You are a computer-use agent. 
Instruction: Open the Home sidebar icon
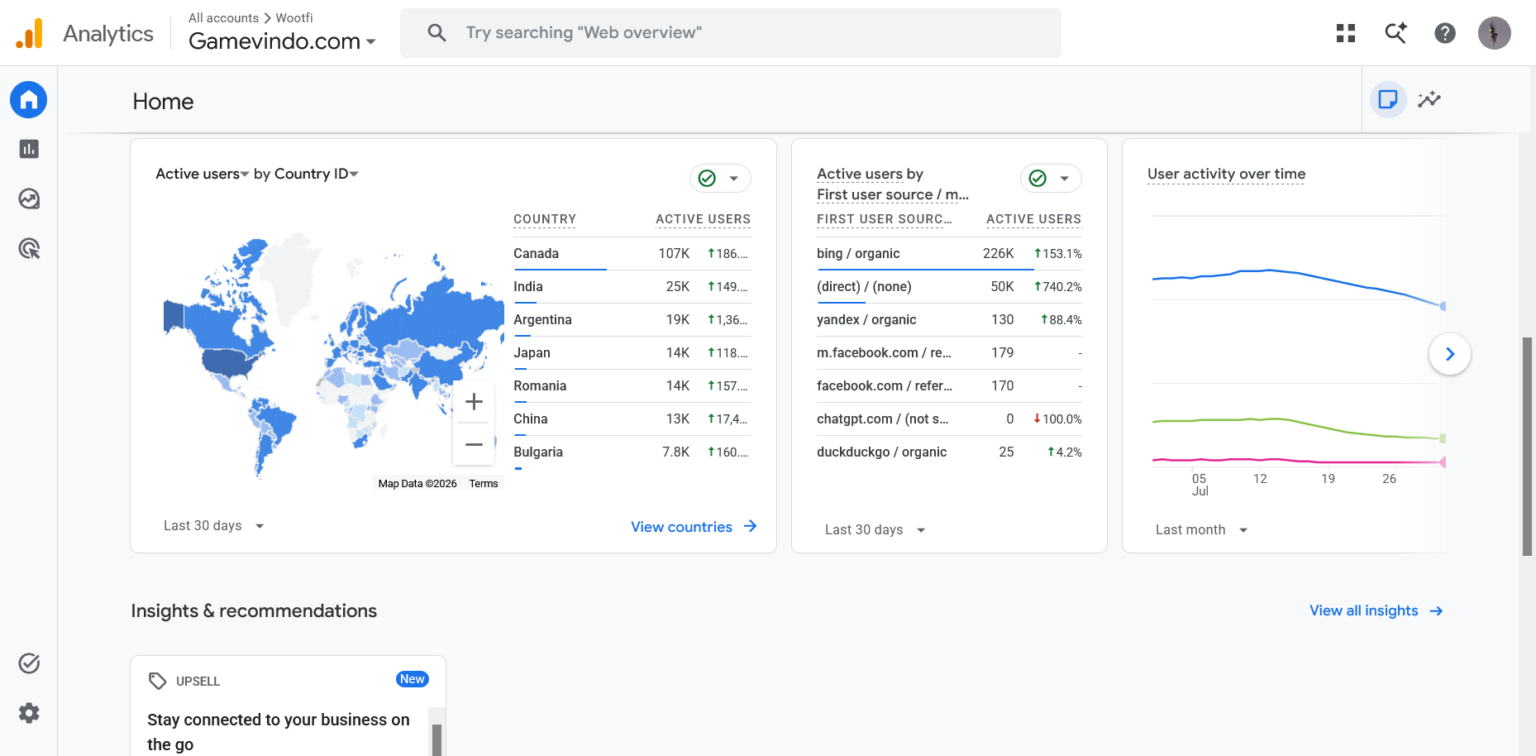click(x=29, y=99)
